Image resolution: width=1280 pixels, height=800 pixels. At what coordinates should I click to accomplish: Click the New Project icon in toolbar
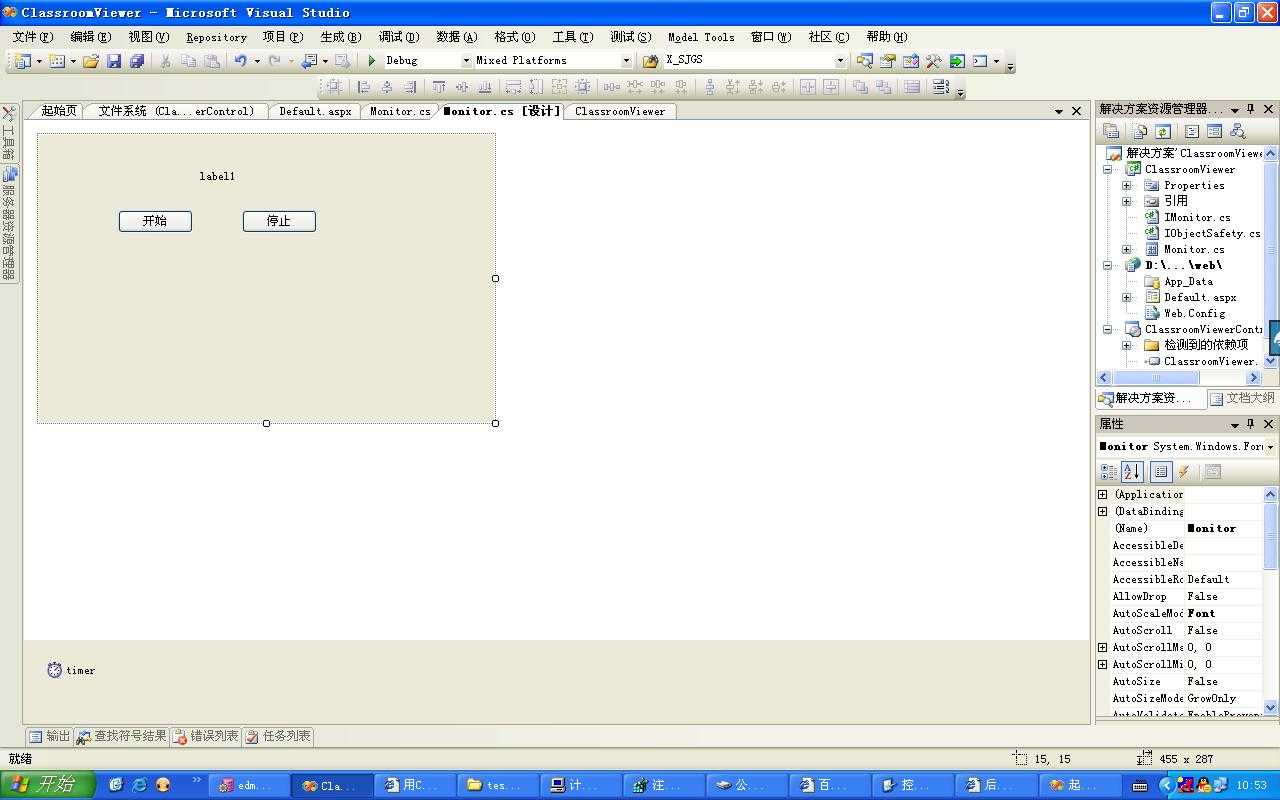pos(23,61)
